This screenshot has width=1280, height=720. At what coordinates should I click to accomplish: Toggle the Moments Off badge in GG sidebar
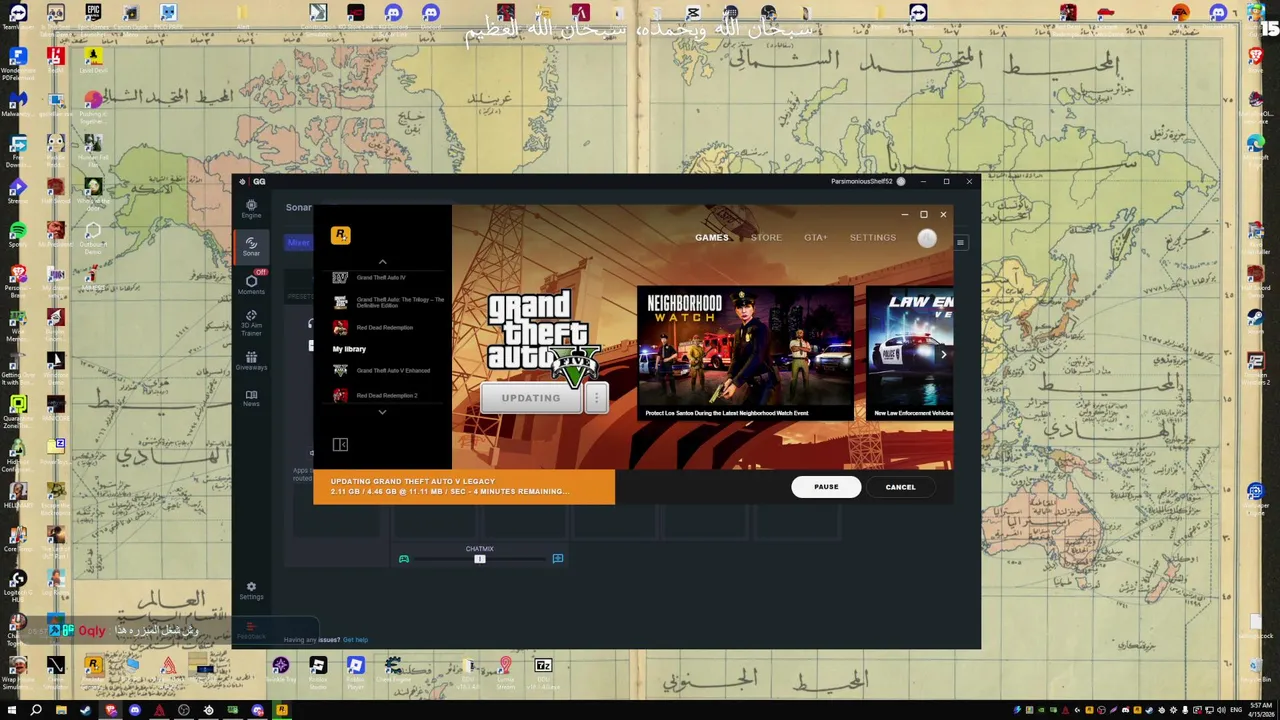pos(260,272)
